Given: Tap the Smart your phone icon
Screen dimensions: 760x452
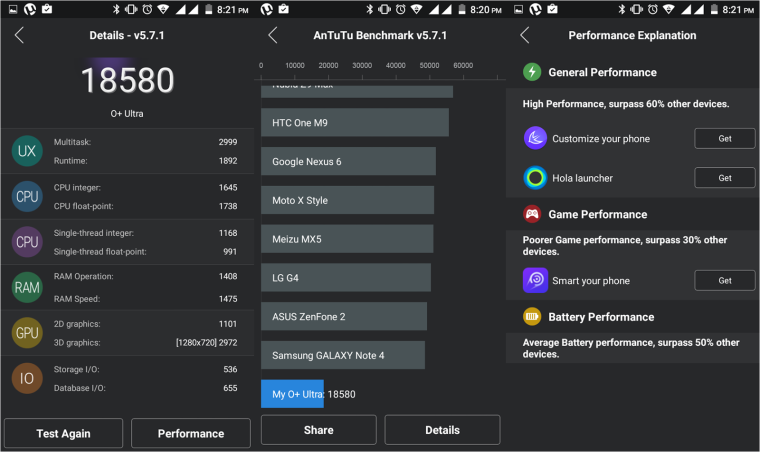Looking at the screenshot, I should [x=535, y=281].
